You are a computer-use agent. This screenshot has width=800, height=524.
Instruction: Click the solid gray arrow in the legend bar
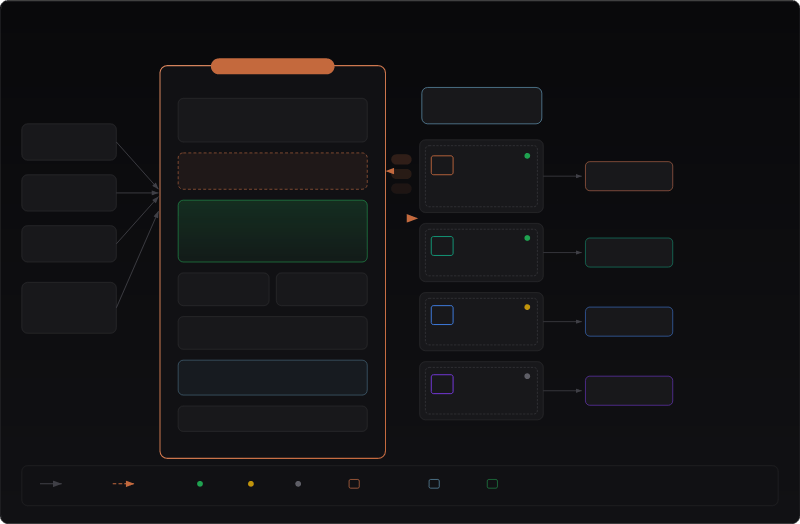[51, 484]
